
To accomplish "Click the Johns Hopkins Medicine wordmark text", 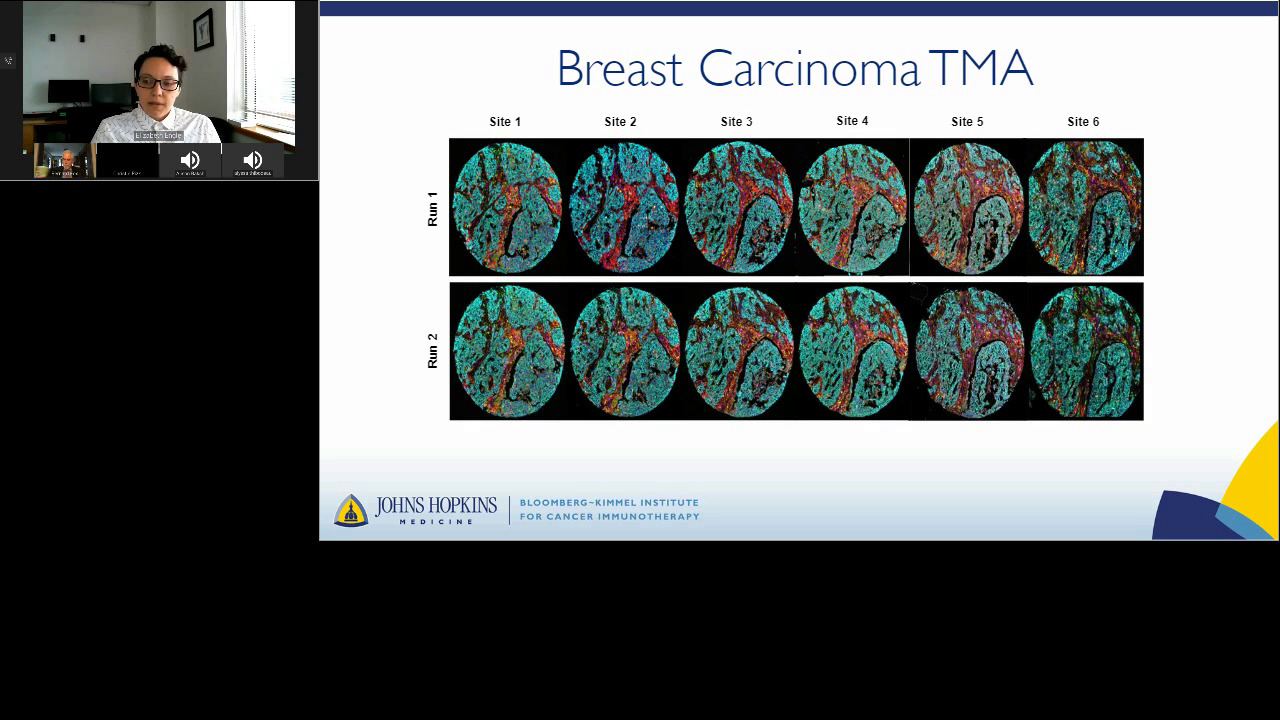I will coord(436,510).
